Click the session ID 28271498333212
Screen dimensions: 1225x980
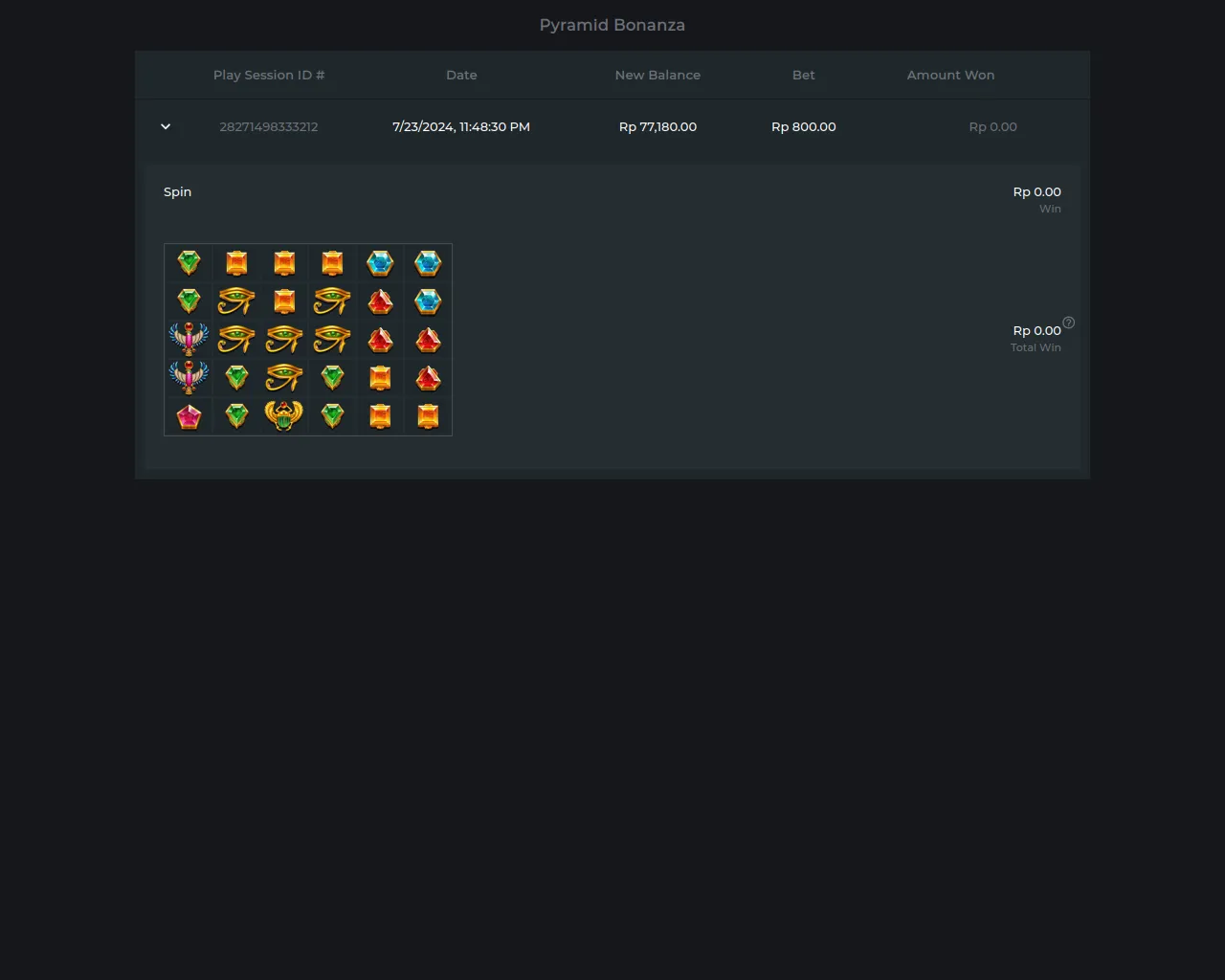coord(269,126)
